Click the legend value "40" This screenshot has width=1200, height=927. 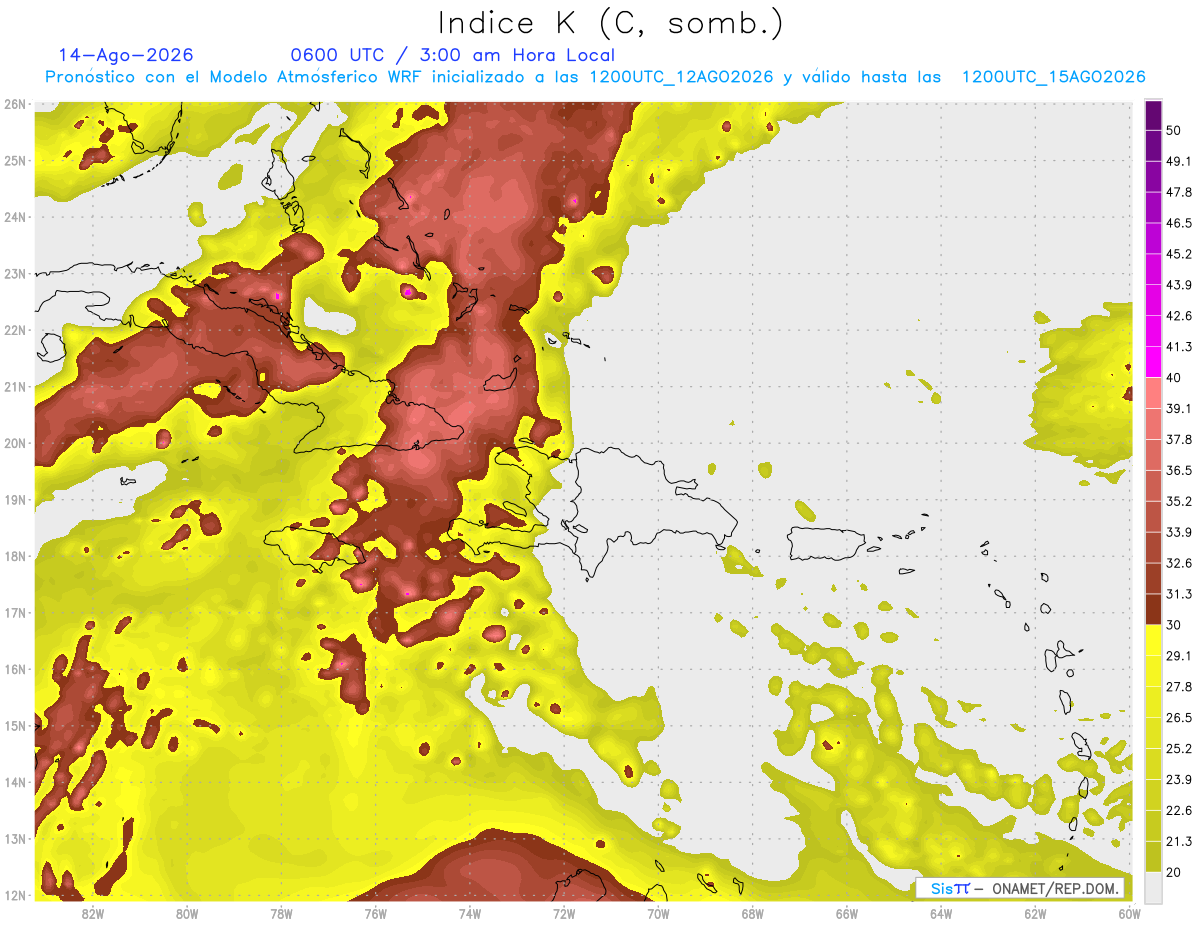pyautogui.click(x=1174, y=377)
